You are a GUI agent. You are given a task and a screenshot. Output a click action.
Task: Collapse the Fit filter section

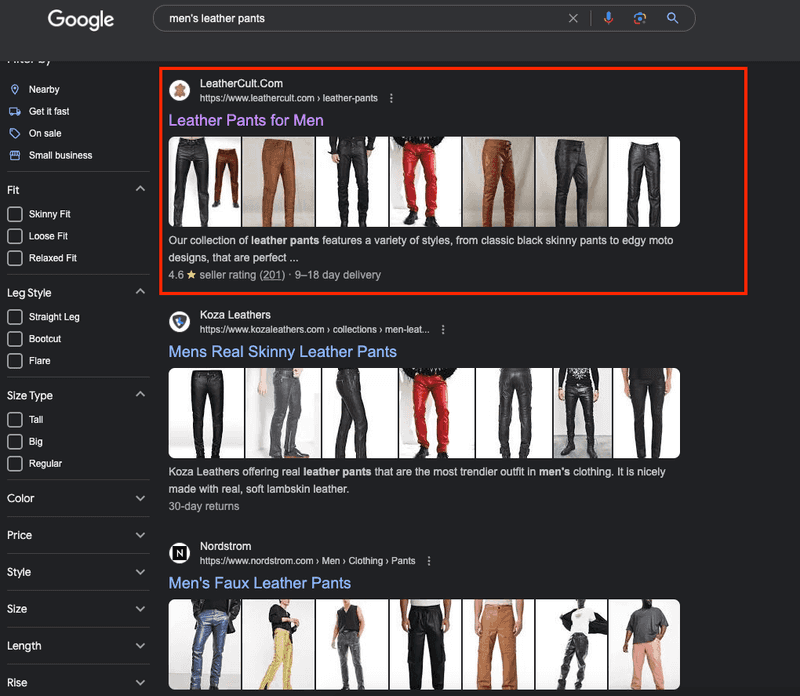click(140, 189)
